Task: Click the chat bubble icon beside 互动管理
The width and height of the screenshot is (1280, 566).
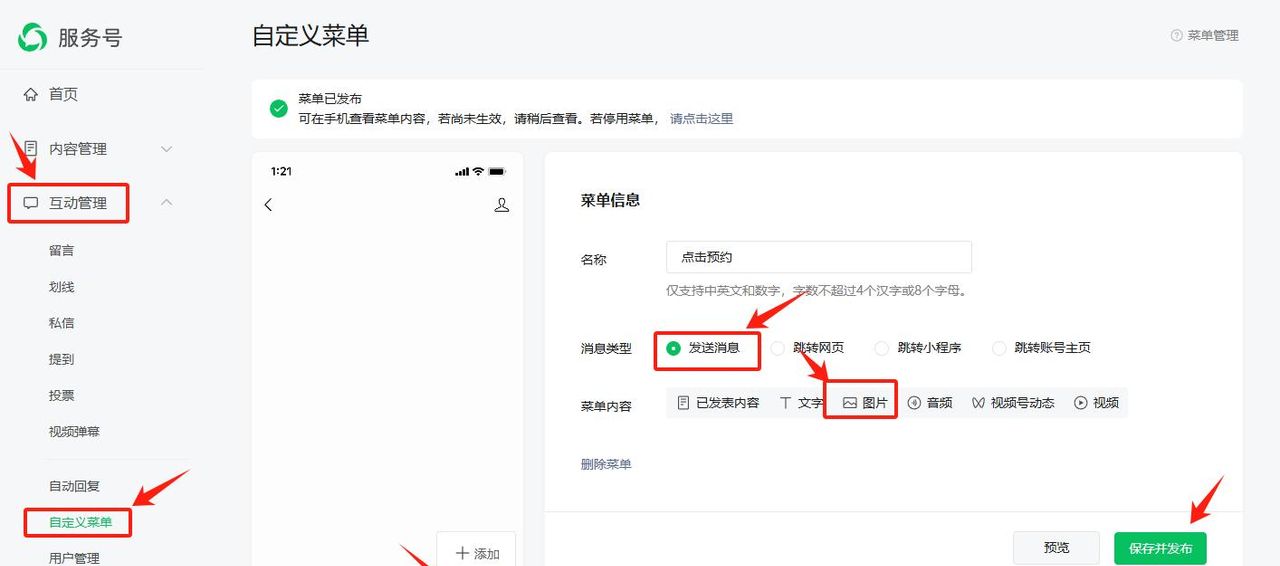Action: (31, 203)
